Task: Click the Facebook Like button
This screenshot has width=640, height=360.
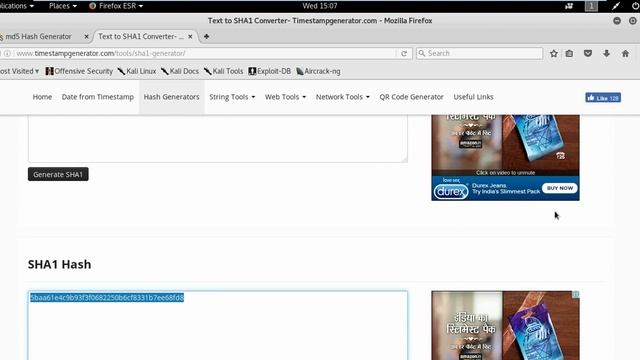Action: (x=603, y=98)
